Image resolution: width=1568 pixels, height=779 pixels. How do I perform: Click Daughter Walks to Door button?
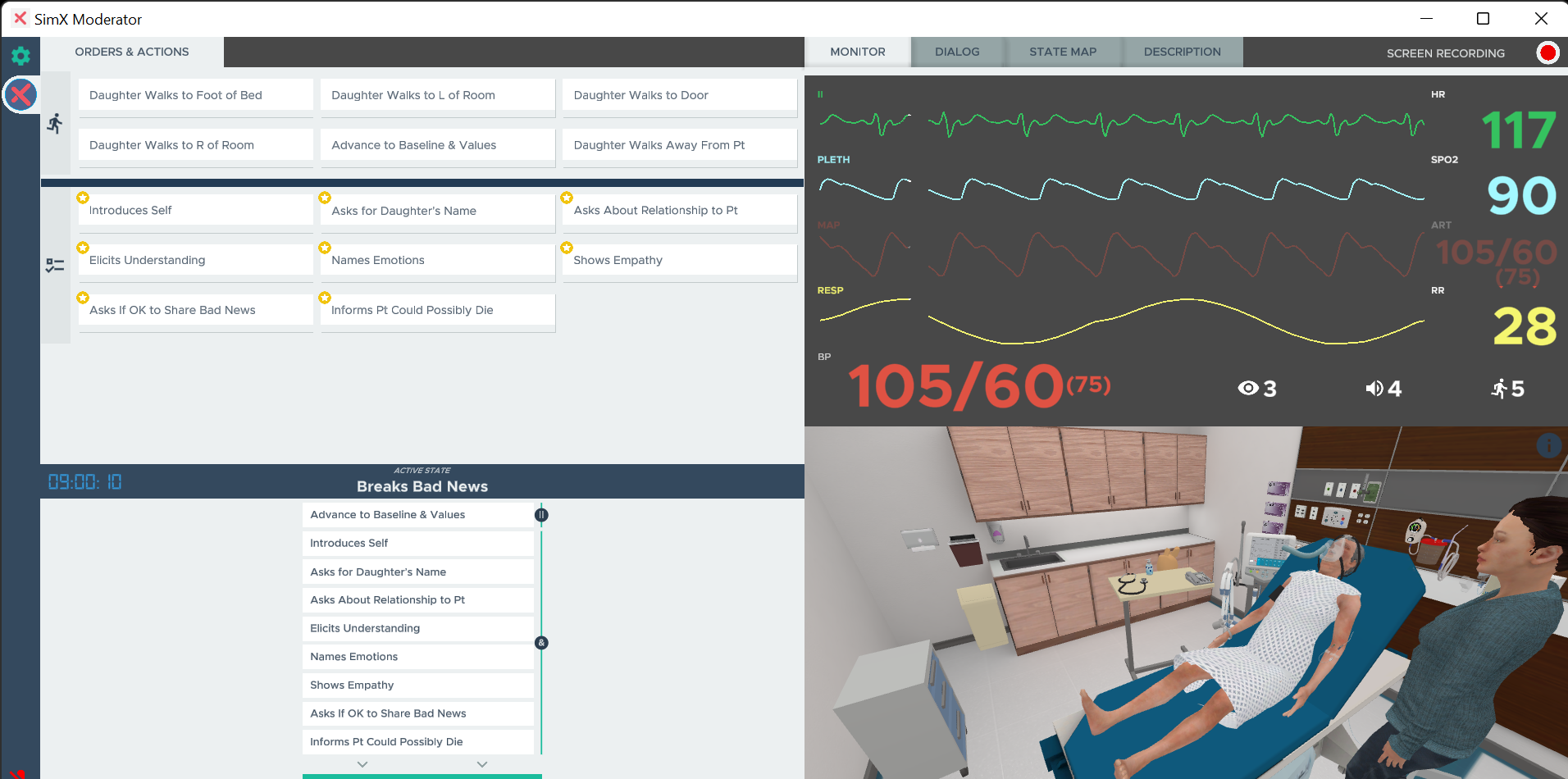[679, 95]
